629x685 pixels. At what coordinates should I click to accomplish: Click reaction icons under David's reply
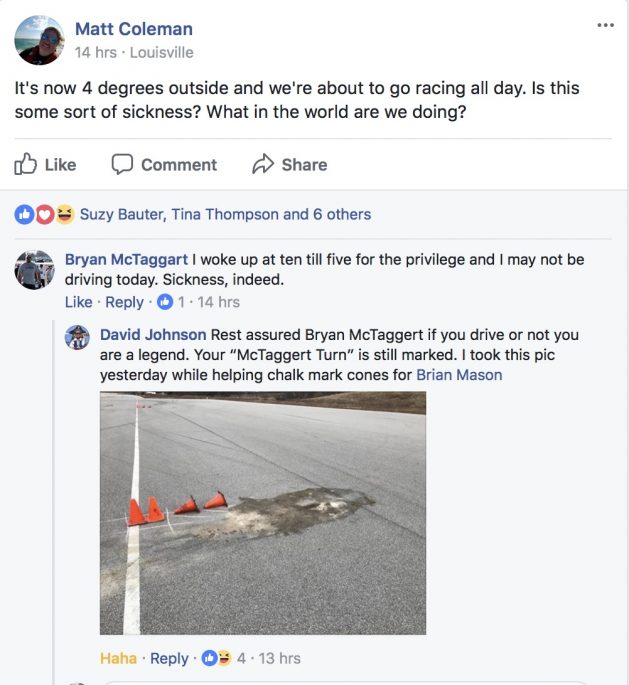[x=214, y=658]
